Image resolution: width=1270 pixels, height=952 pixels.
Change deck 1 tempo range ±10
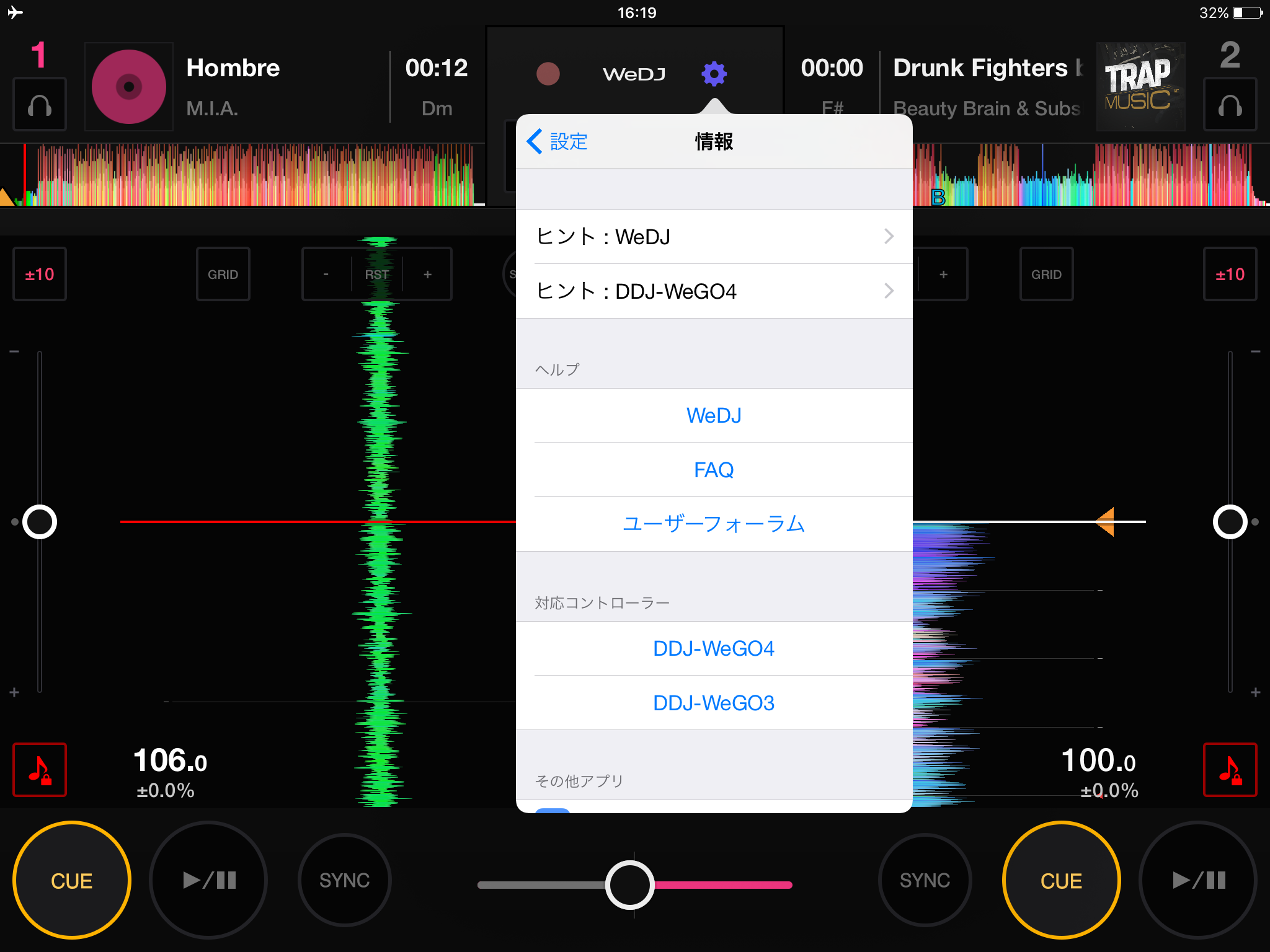40,274
